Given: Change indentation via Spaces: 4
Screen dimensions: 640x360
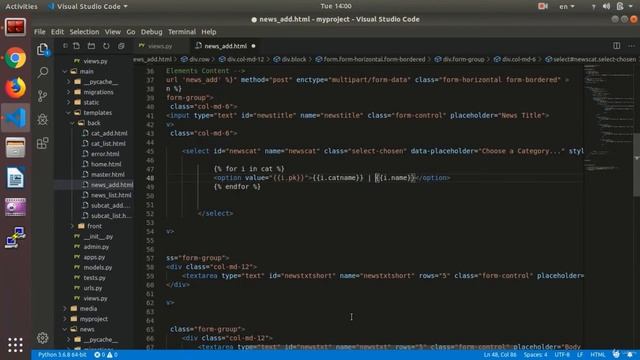Looking at the screenshot, I should pyautogui.click(x=535, y=355).
